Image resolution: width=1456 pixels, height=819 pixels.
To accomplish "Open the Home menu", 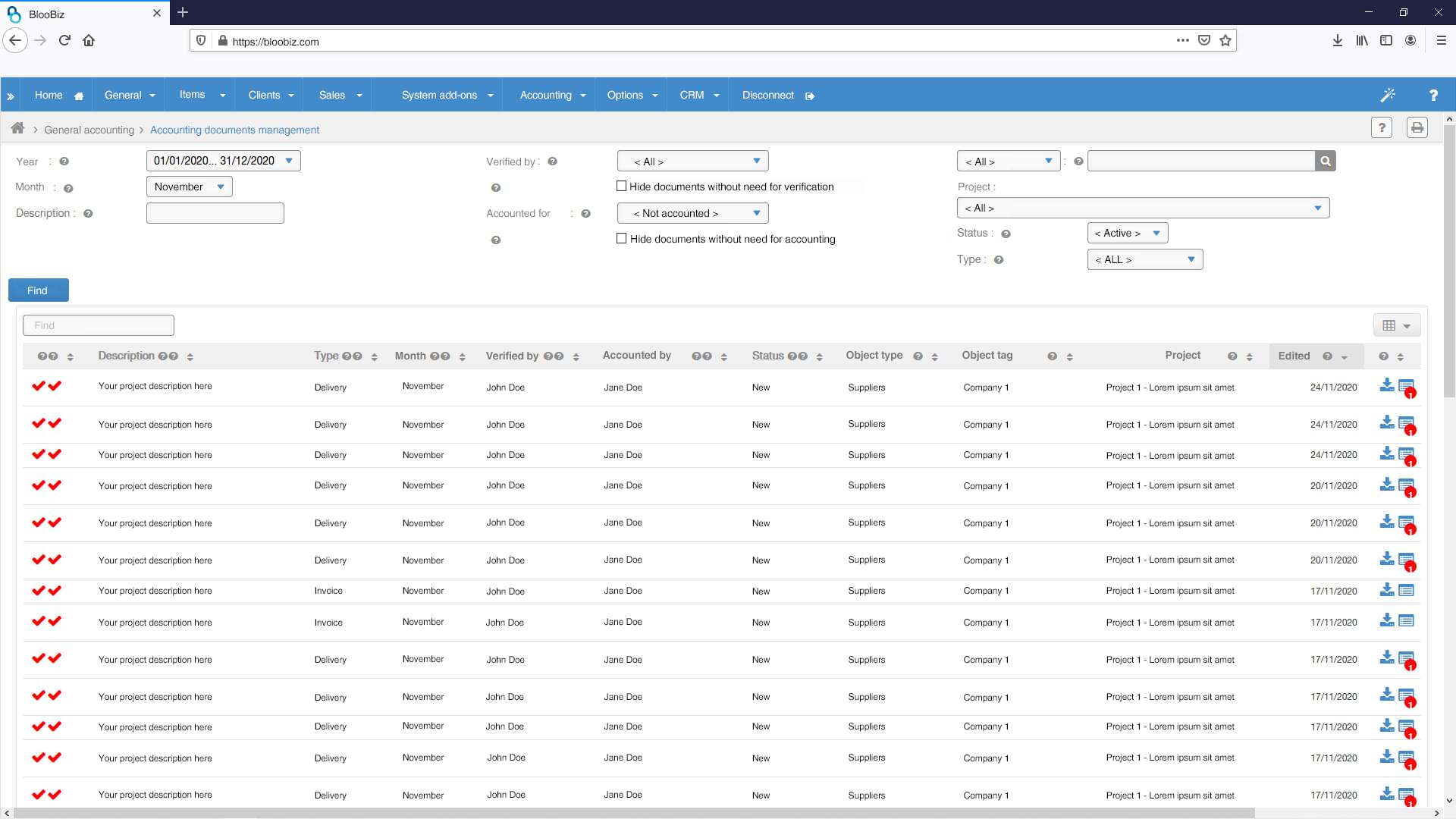I will tap(58, 95).
